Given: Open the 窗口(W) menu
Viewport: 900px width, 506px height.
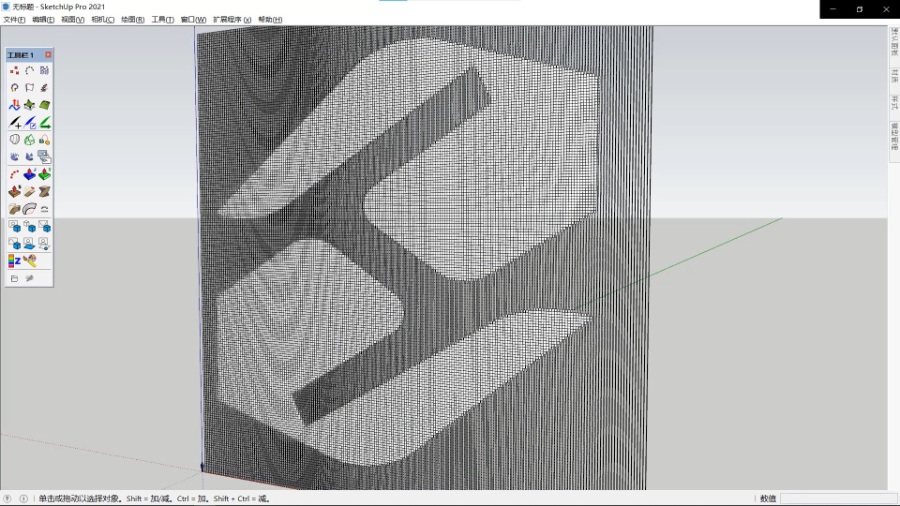Looking at the screenshot, I should (x=193, y=20).
